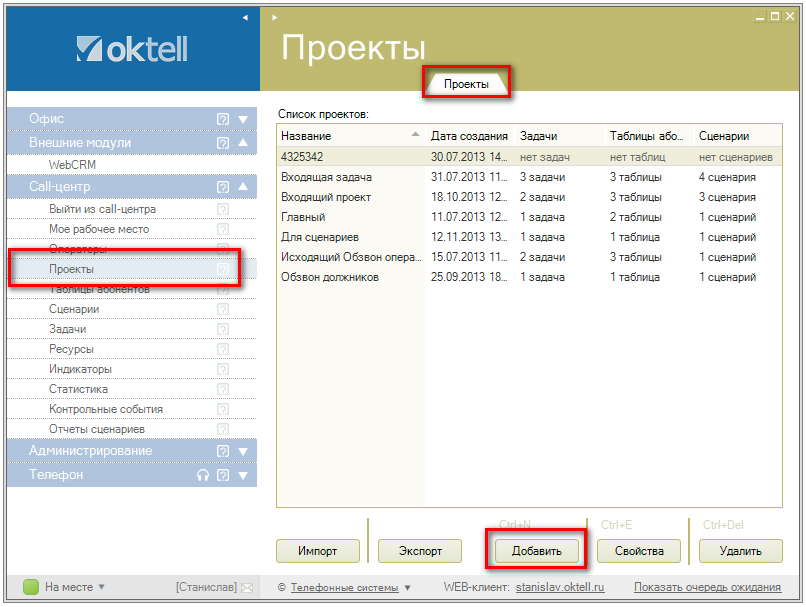Click help icon beside Статистика item
This screenshot has height=607, width=806.
tap(223, 390)
